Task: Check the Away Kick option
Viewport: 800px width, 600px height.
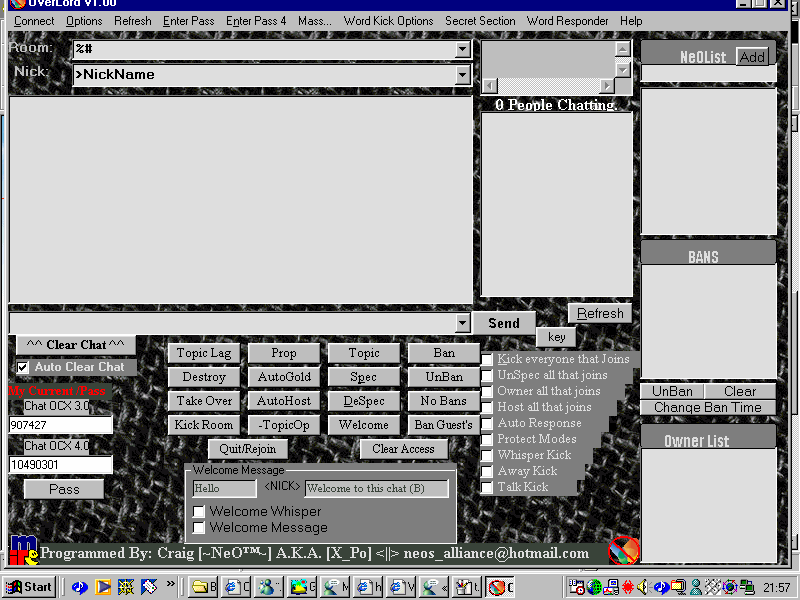Action: (487, 471)
